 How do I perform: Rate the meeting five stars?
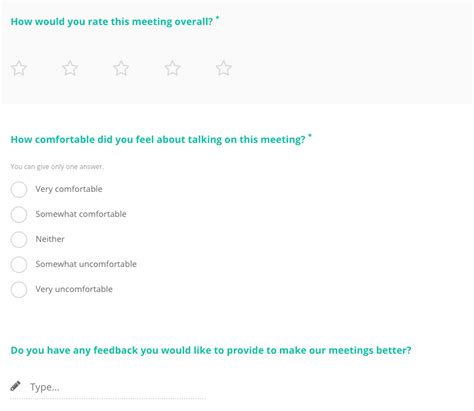tap(224, 68)
